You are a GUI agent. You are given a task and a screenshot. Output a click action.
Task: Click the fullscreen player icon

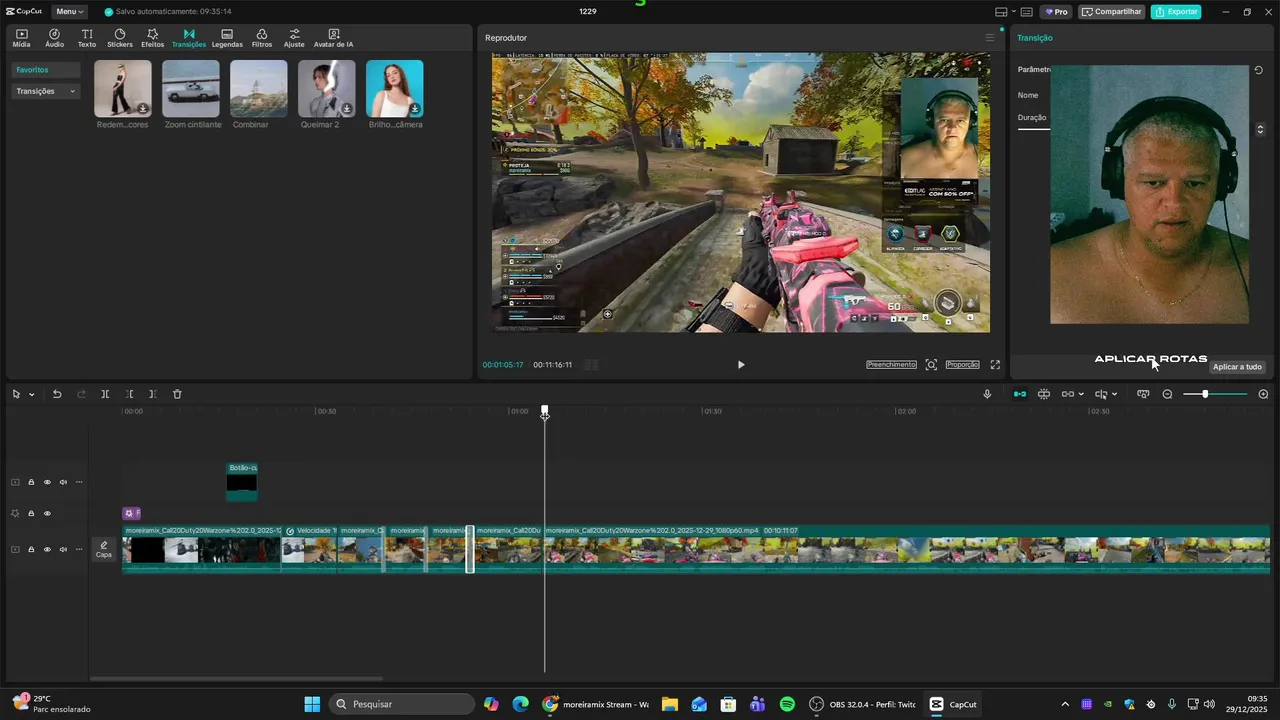tap(995, 365)
